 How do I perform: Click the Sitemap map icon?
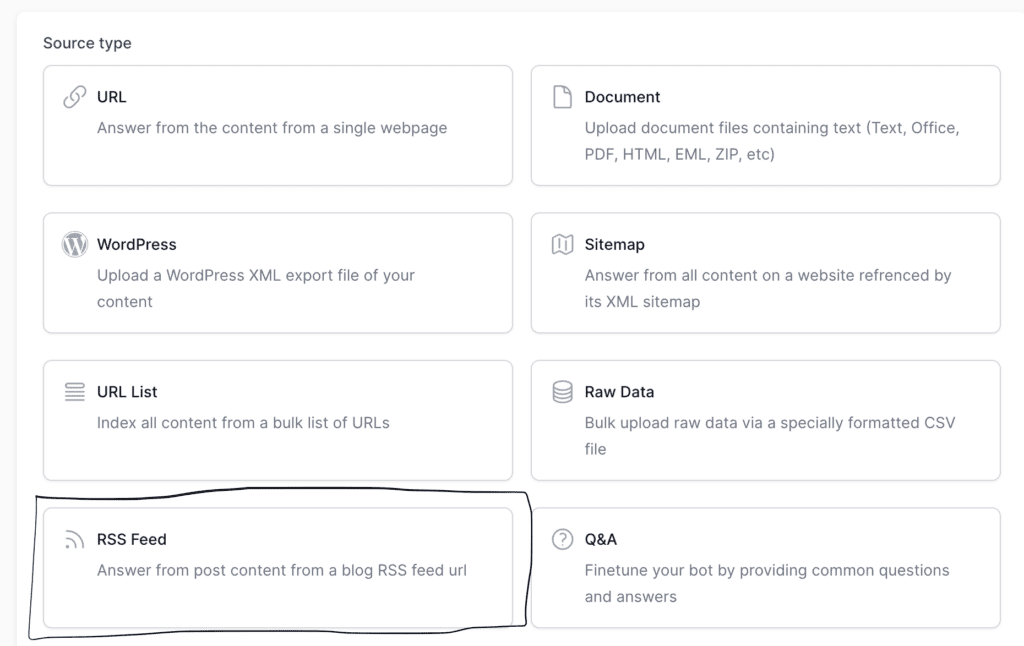pyautogui.click(x=562, y=244)
